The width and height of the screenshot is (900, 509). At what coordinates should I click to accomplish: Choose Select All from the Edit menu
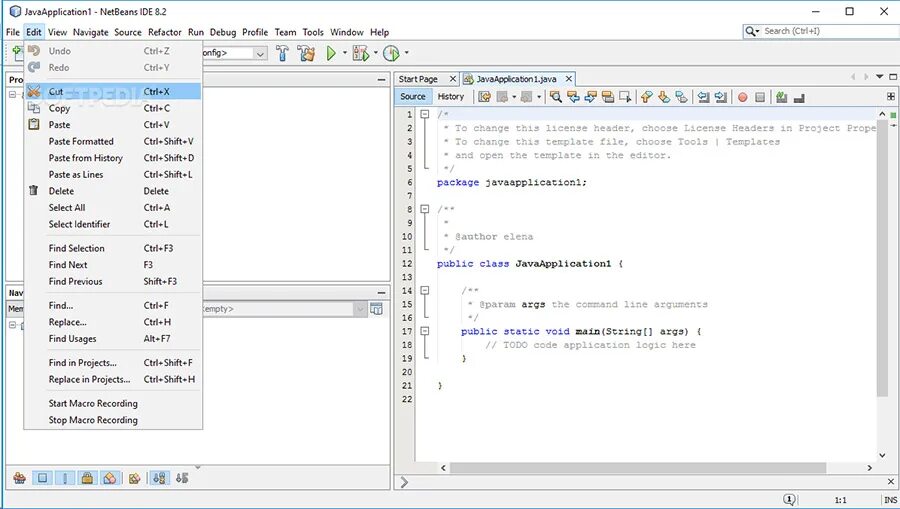pos(112,208)
